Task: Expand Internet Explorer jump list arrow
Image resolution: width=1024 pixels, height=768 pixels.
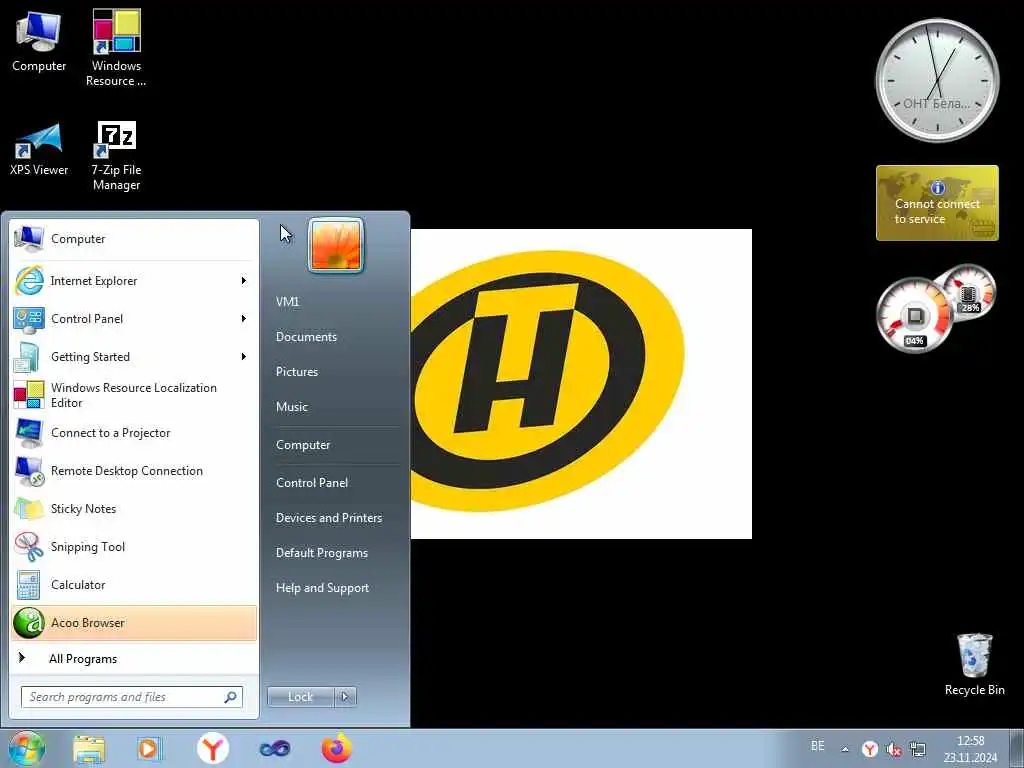Action: (x=244, y=281)
